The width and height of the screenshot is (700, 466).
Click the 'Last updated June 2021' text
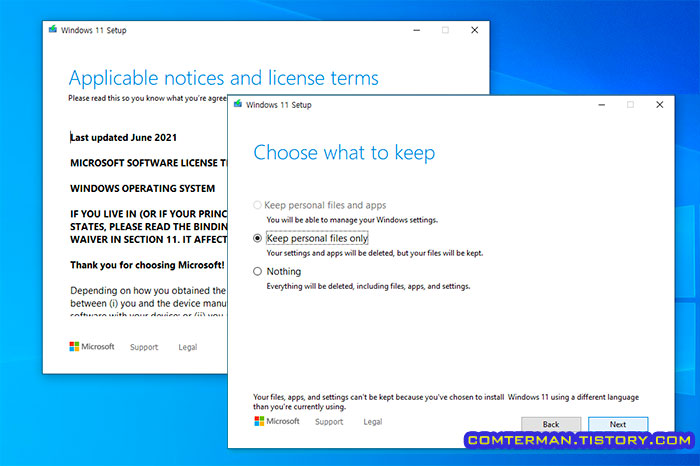123,137
